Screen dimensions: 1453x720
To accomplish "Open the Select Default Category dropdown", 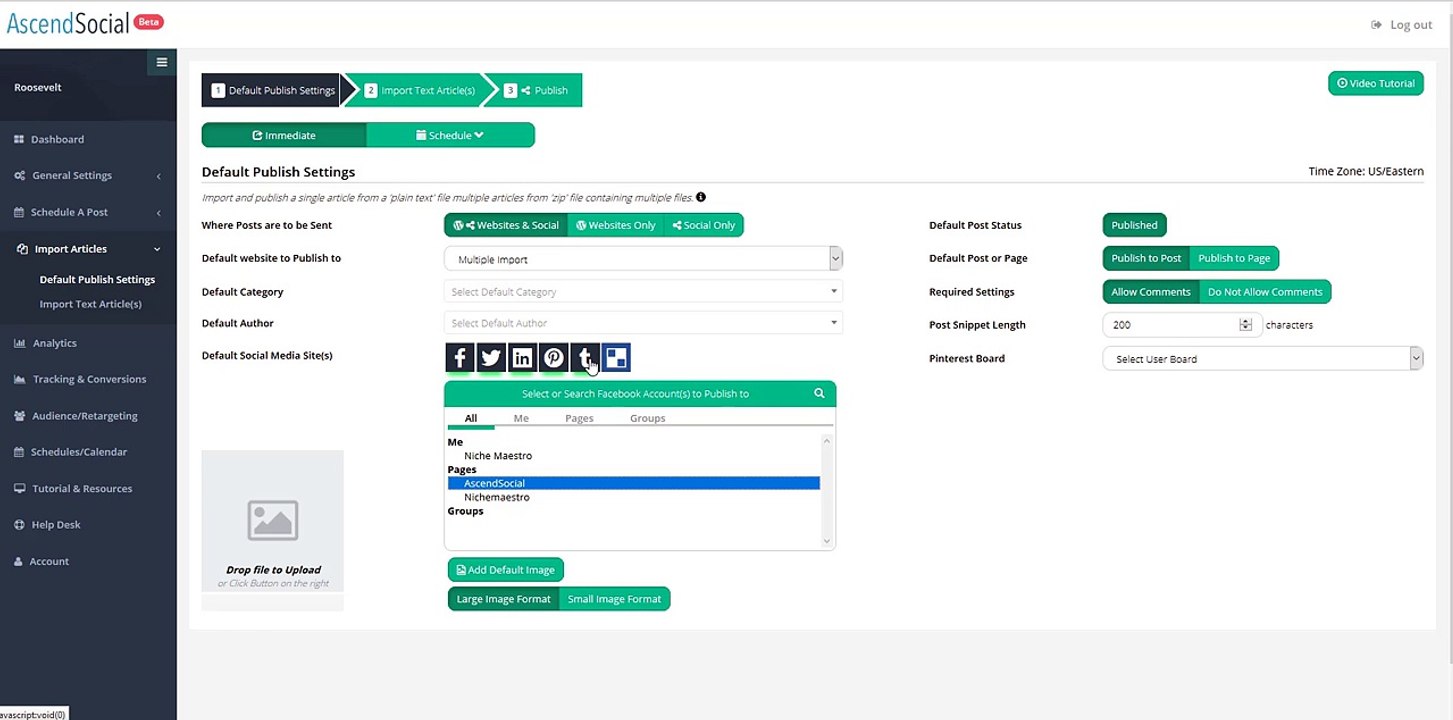I will (x=643, y=292).
